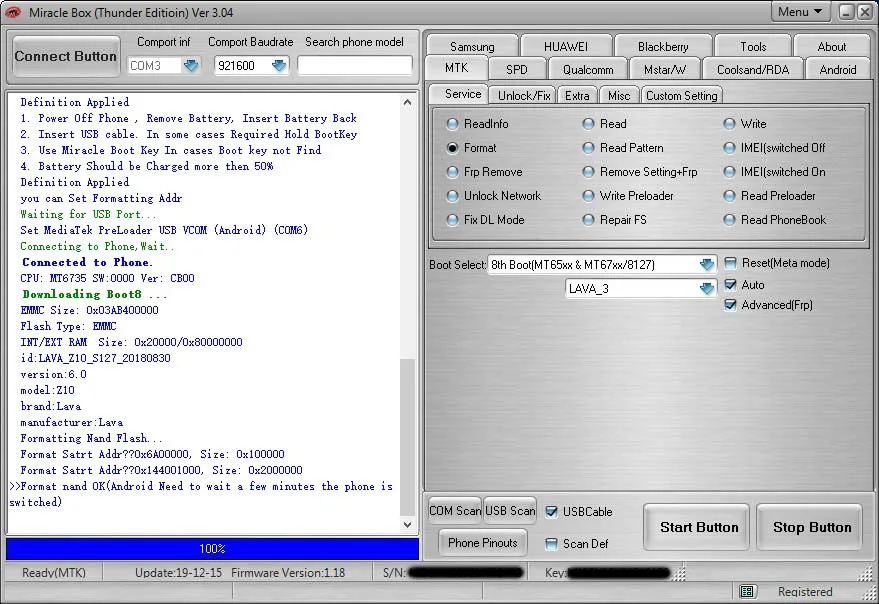This screenshot has width=879, height=604.
Task: Choose the Write Preloader option
Action: tap(589, 196)
